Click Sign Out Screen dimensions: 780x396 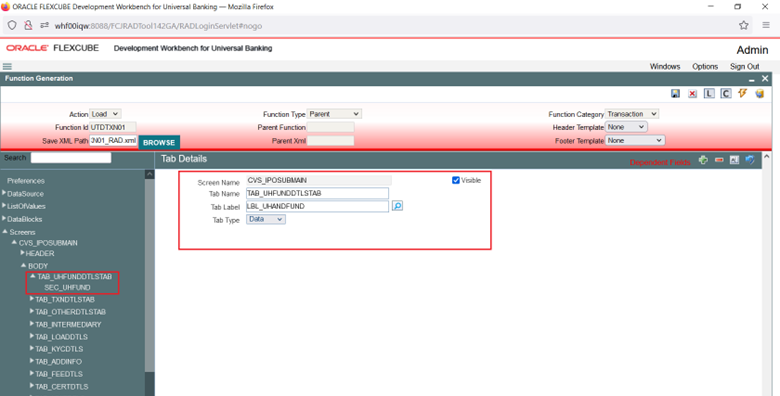pyautogui.click(x=745, y=66)
